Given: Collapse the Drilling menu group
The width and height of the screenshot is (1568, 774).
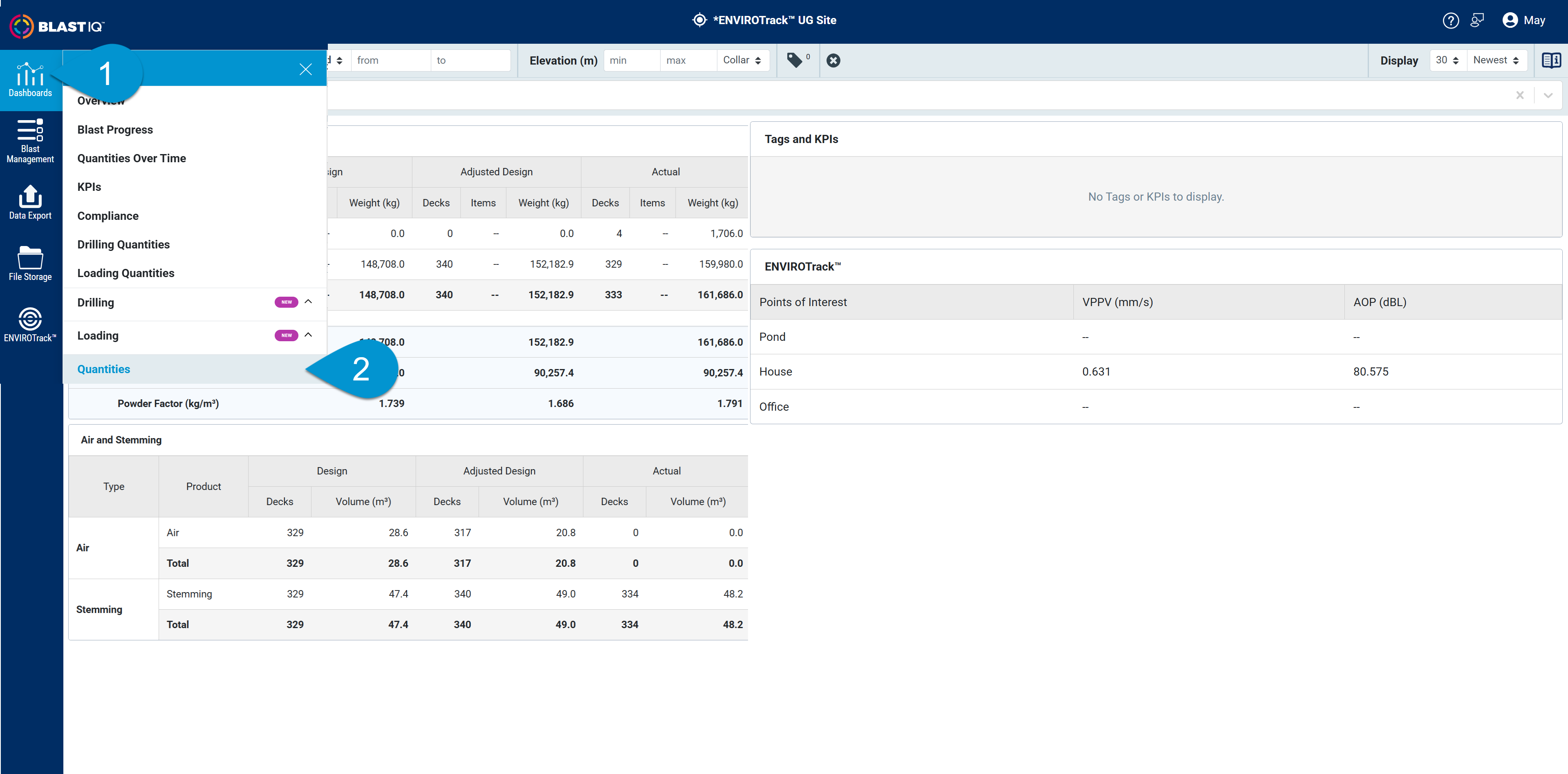Looking at the screenshot, I should point(309,302).
